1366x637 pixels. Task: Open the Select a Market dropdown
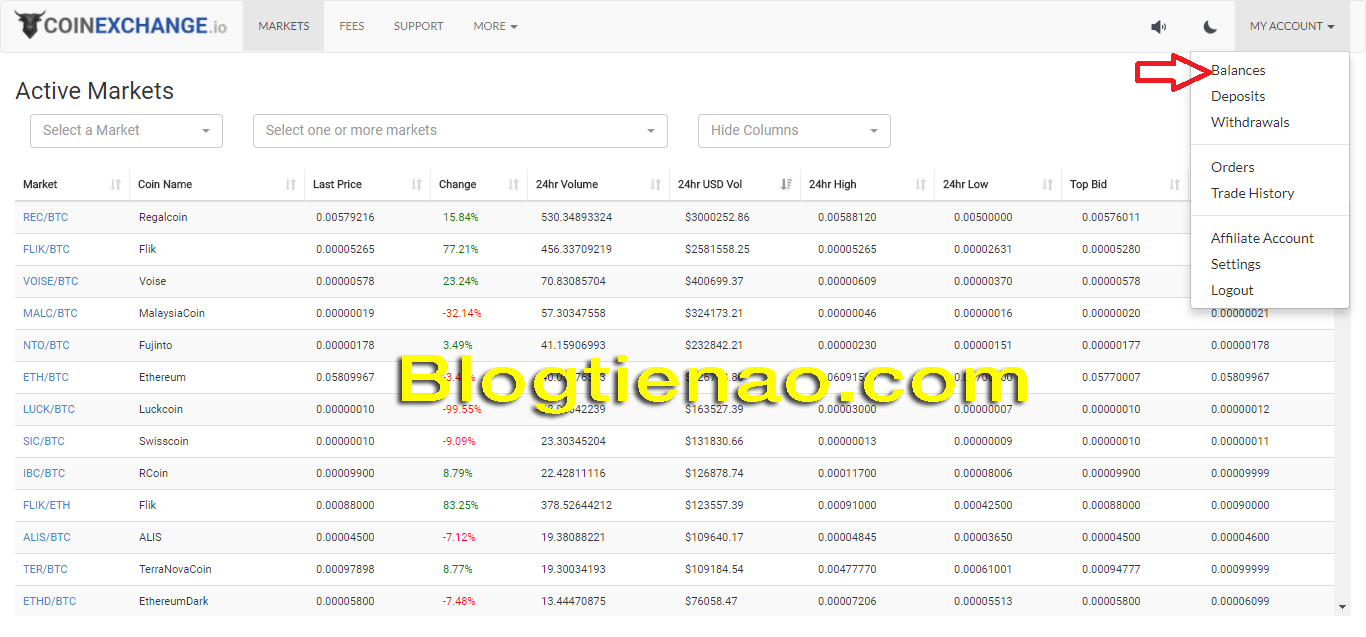click(126, 131)
